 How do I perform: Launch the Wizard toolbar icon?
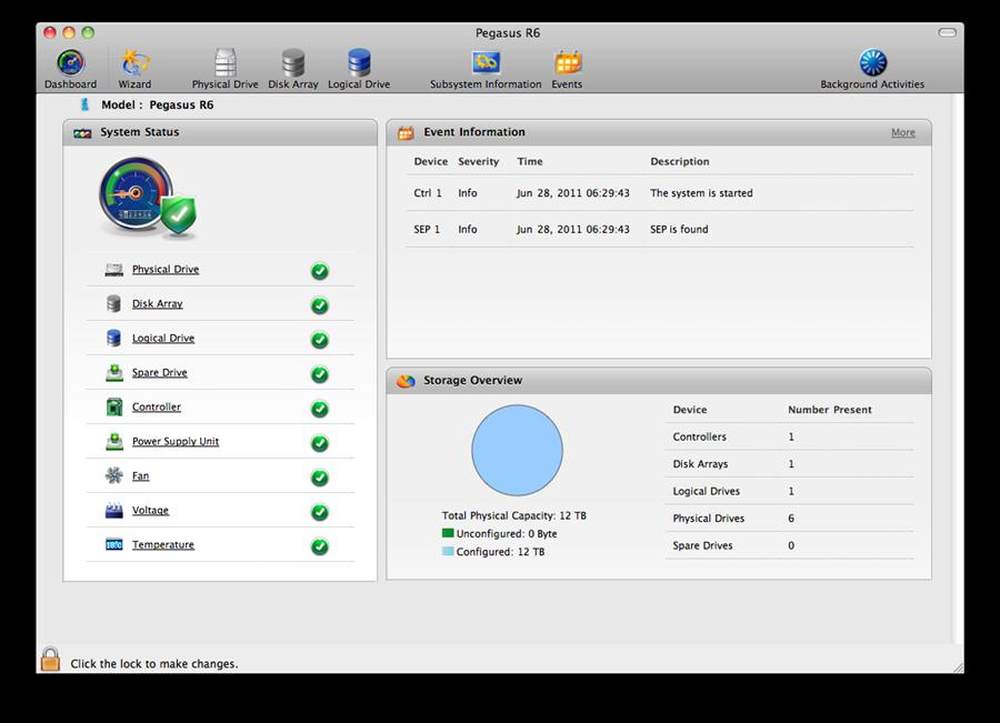coord(135,63)
